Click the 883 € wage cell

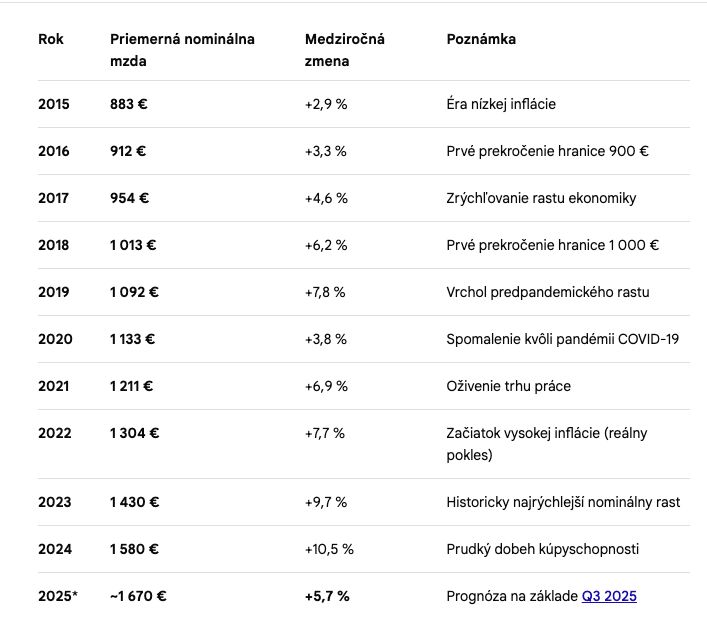pos(129,104)
